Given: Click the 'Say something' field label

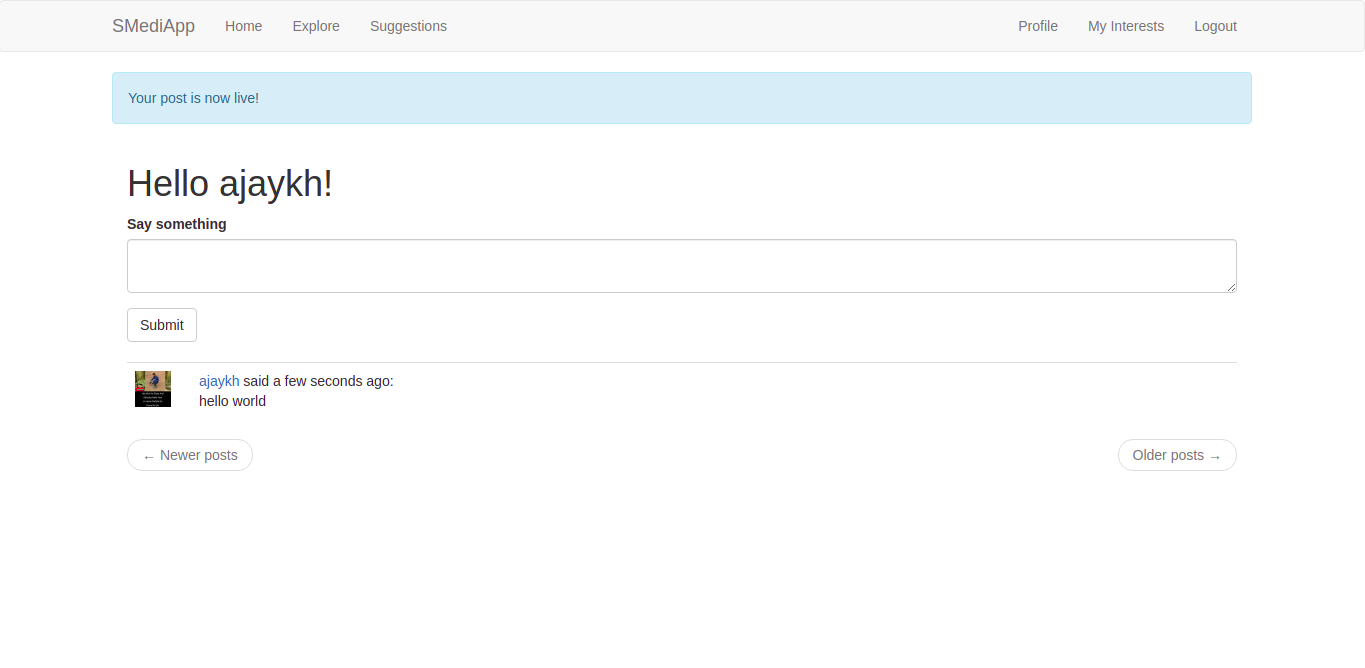Looking at the screenshot, I should pyautogui.click(x=176, y=224).
